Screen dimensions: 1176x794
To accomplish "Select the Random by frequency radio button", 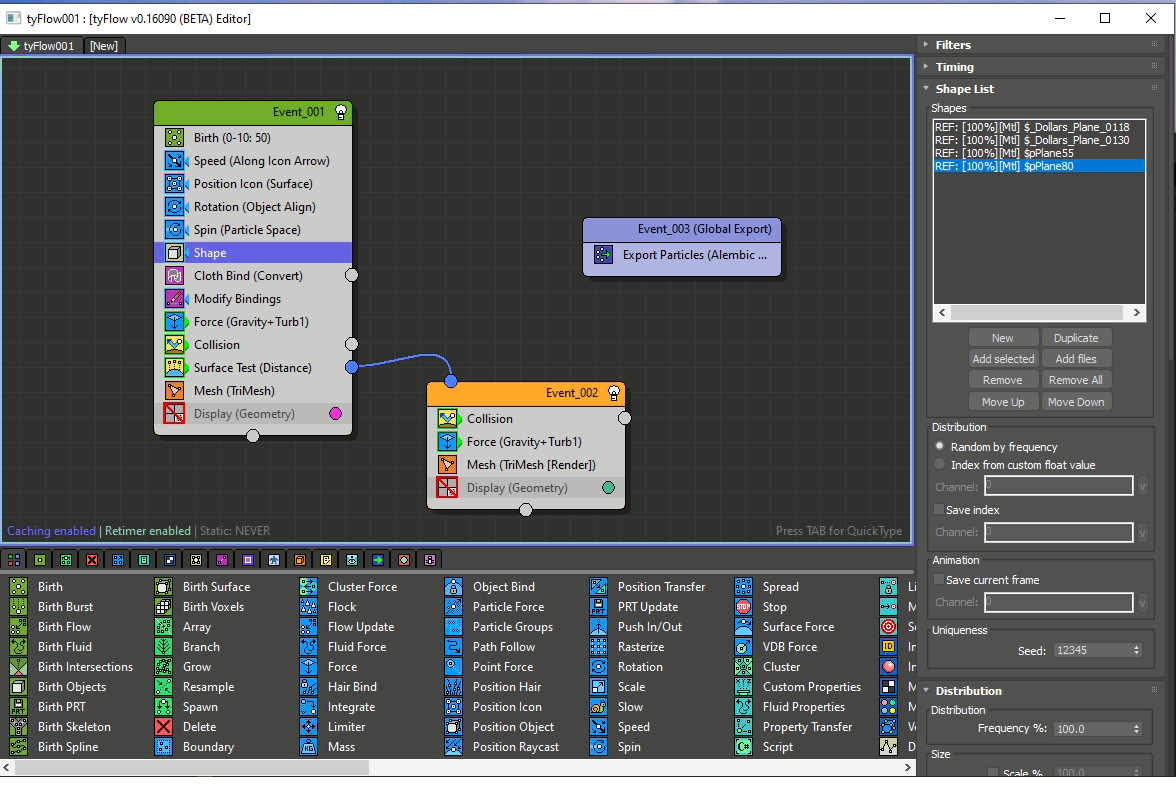I will (x=940, y=446).
